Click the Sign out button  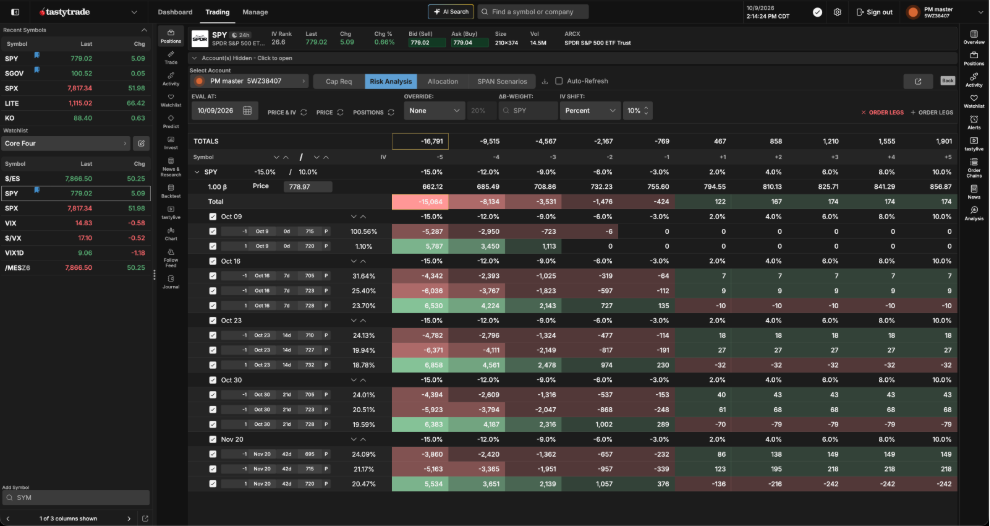click(x=874, y=12)
